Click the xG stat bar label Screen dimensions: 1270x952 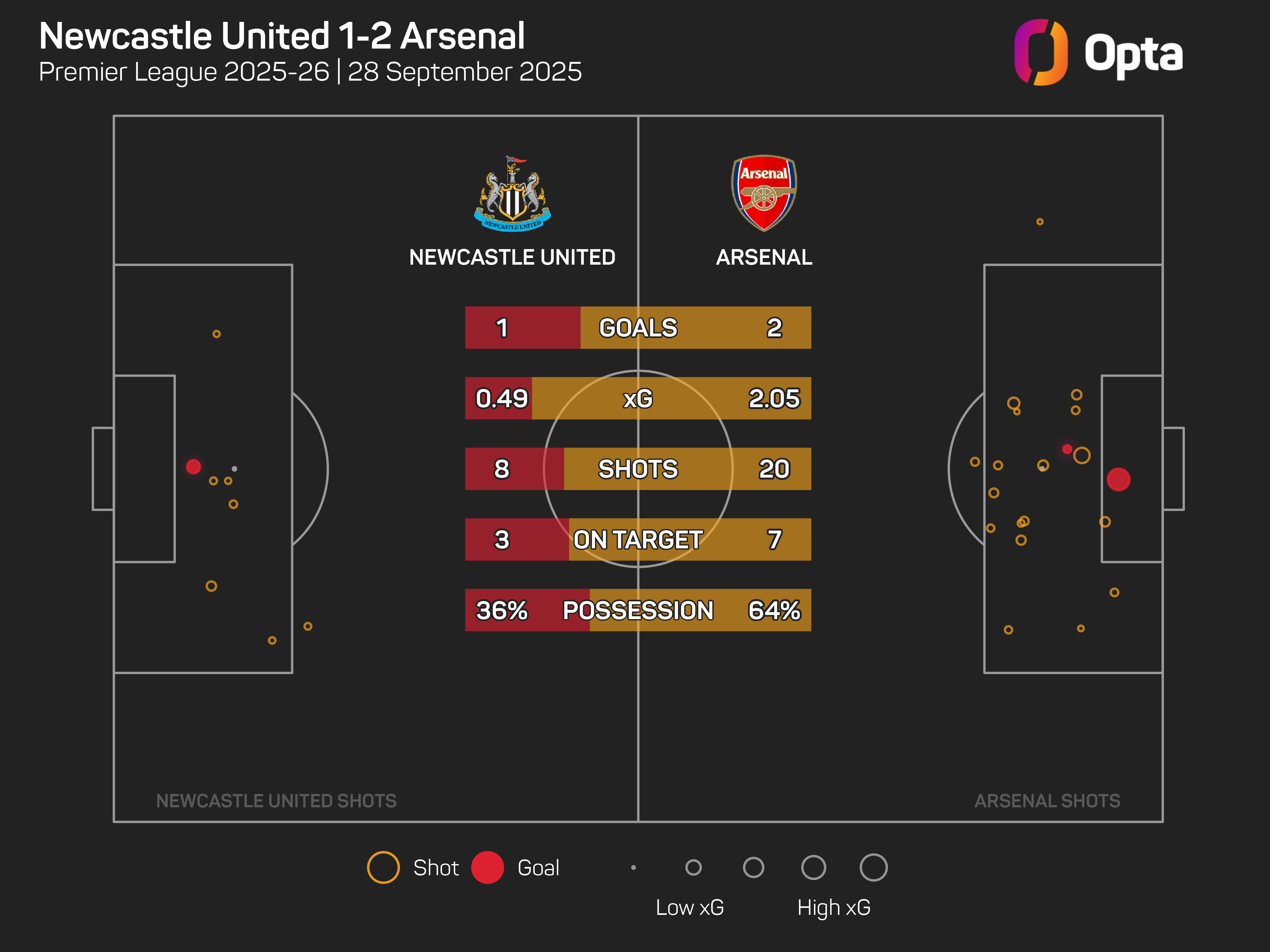638,398
